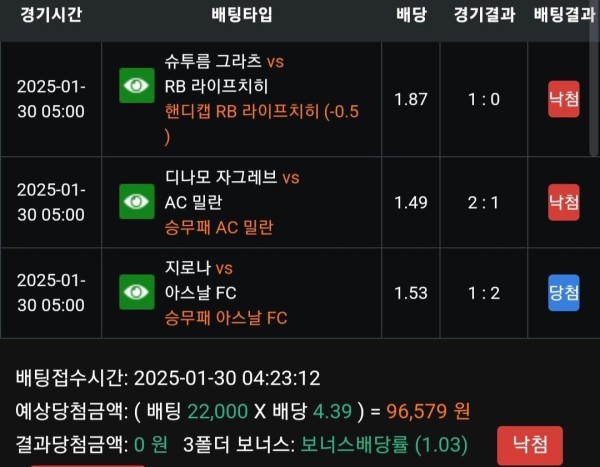Click the green eye icon for Dinamo Zagreb match

(137, 201)
